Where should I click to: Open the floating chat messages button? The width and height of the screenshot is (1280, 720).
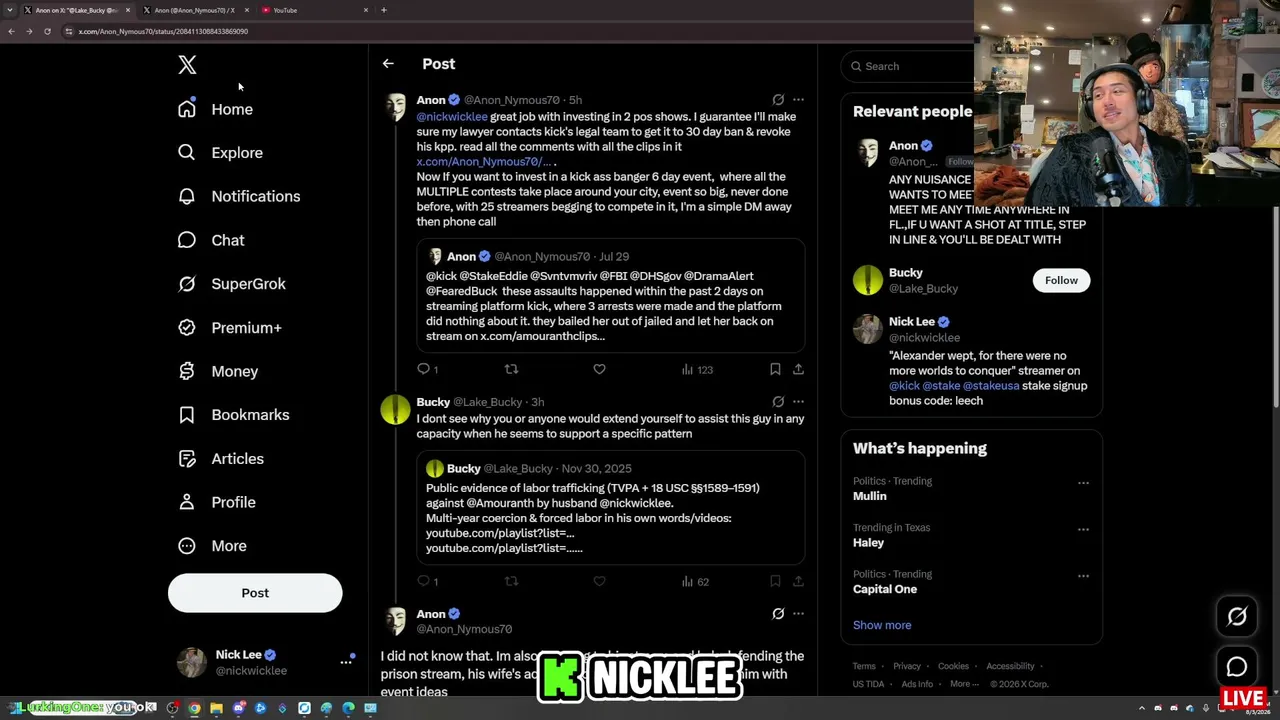1237,667
